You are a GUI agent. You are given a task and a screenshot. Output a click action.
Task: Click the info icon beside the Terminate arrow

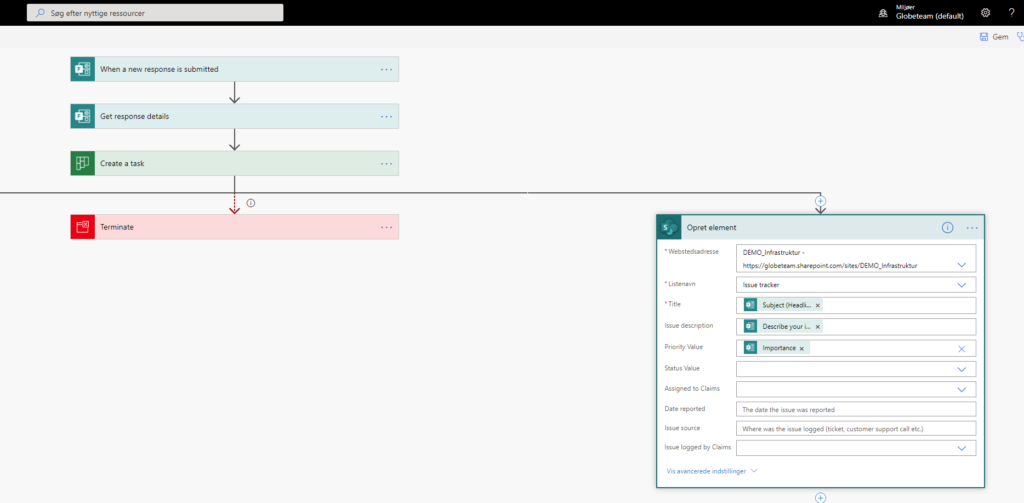tap(251, 203)
